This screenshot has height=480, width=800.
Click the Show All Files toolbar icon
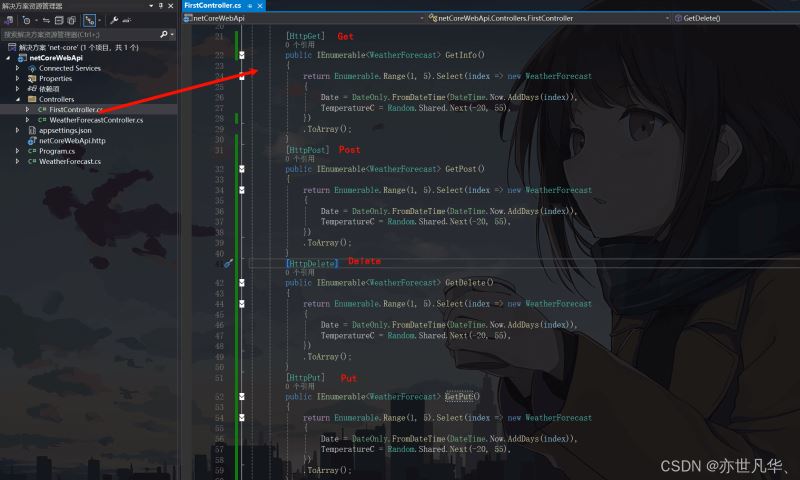74,19
